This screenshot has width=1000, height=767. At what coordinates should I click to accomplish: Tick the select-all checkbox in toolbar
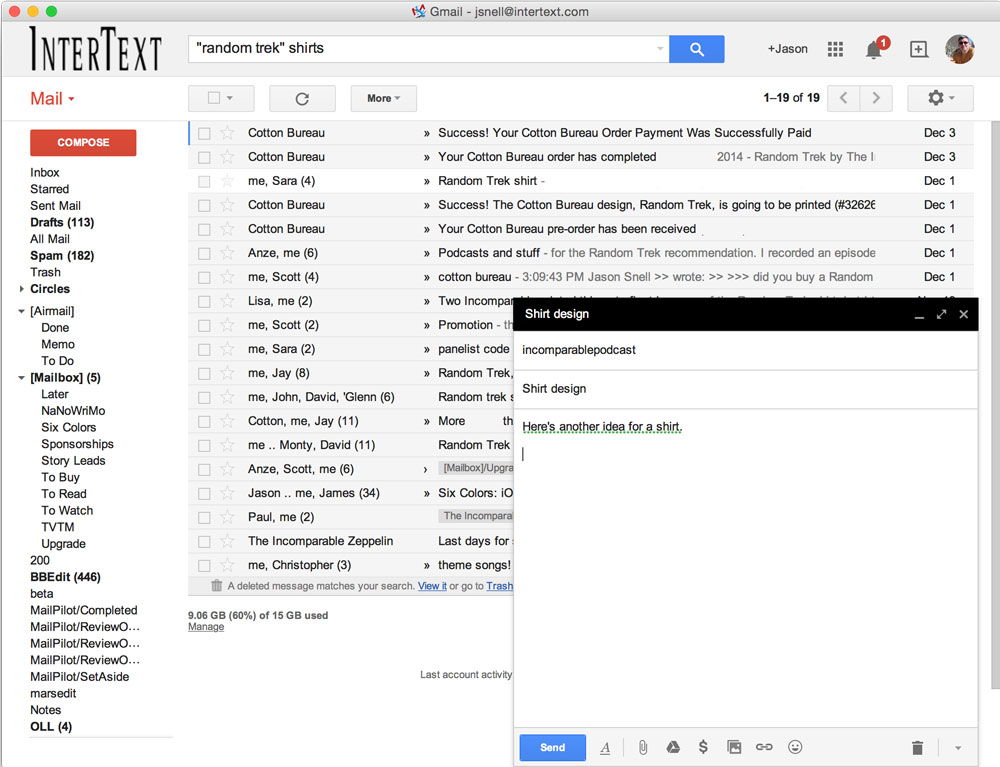pyautogui.click(x=214, y=98)
